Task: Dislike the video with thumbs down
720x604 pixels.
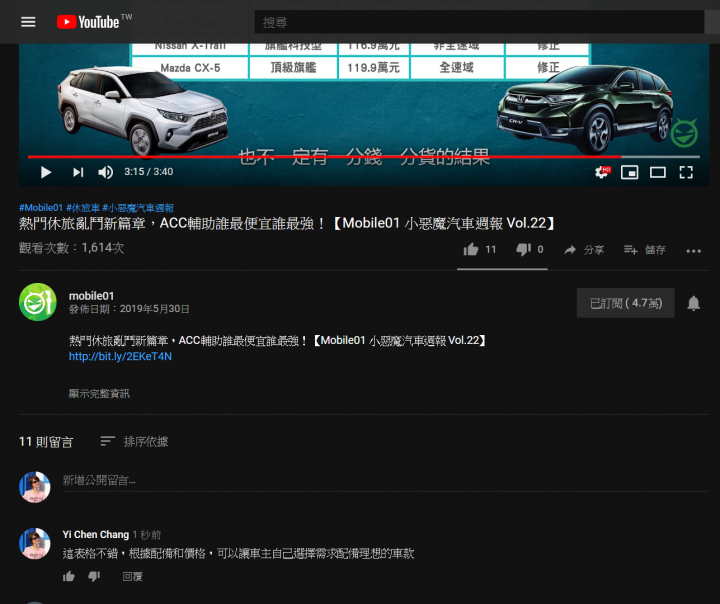Action: coord(523,249)
